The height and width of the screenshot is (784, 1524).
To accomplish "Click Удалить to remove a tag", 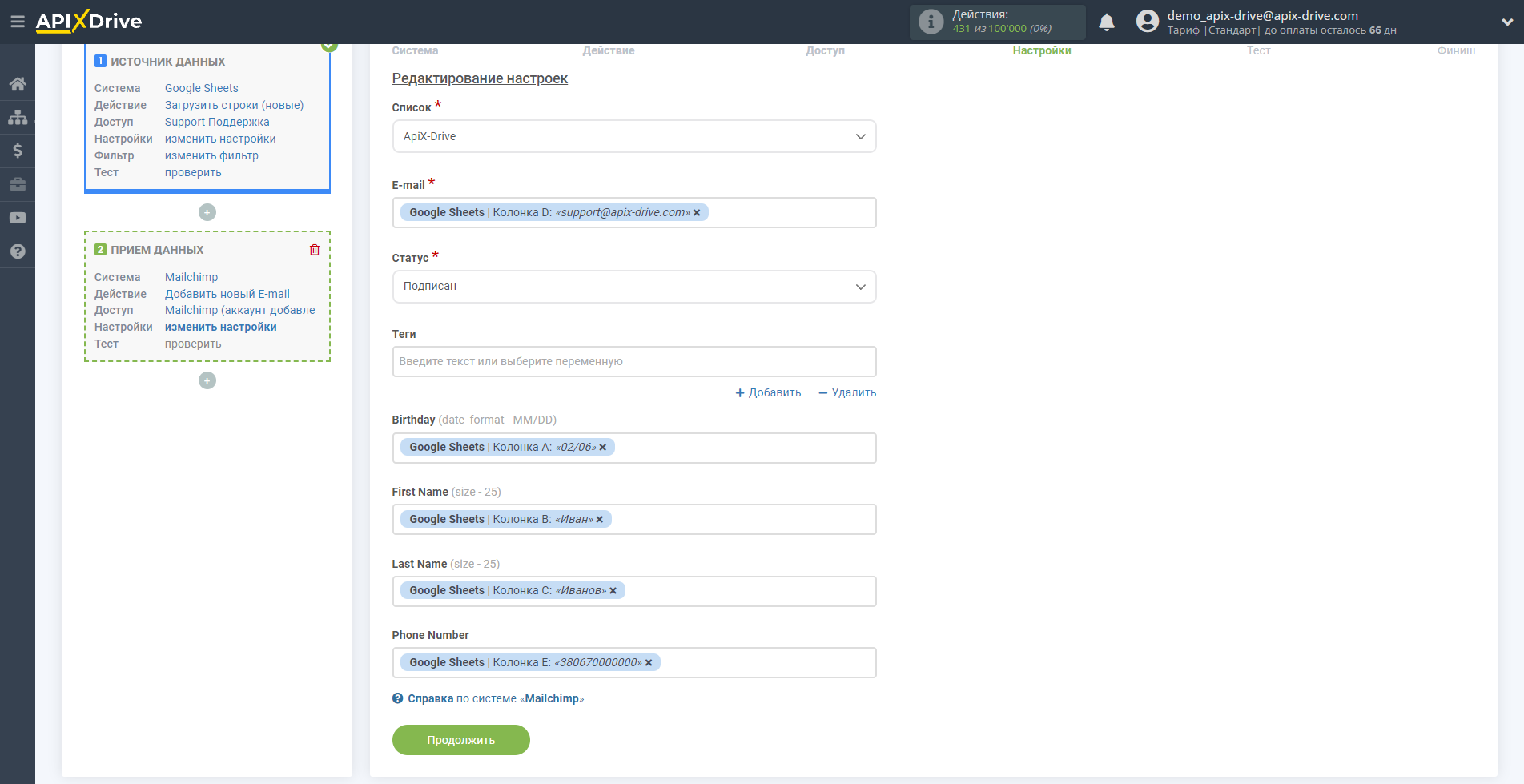I will click(x=847, y=392).
